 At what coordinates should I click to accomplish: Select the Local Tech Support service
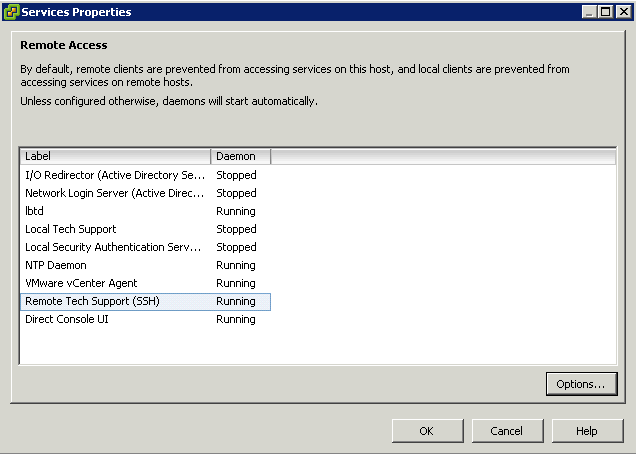click(x=145, y=229)
